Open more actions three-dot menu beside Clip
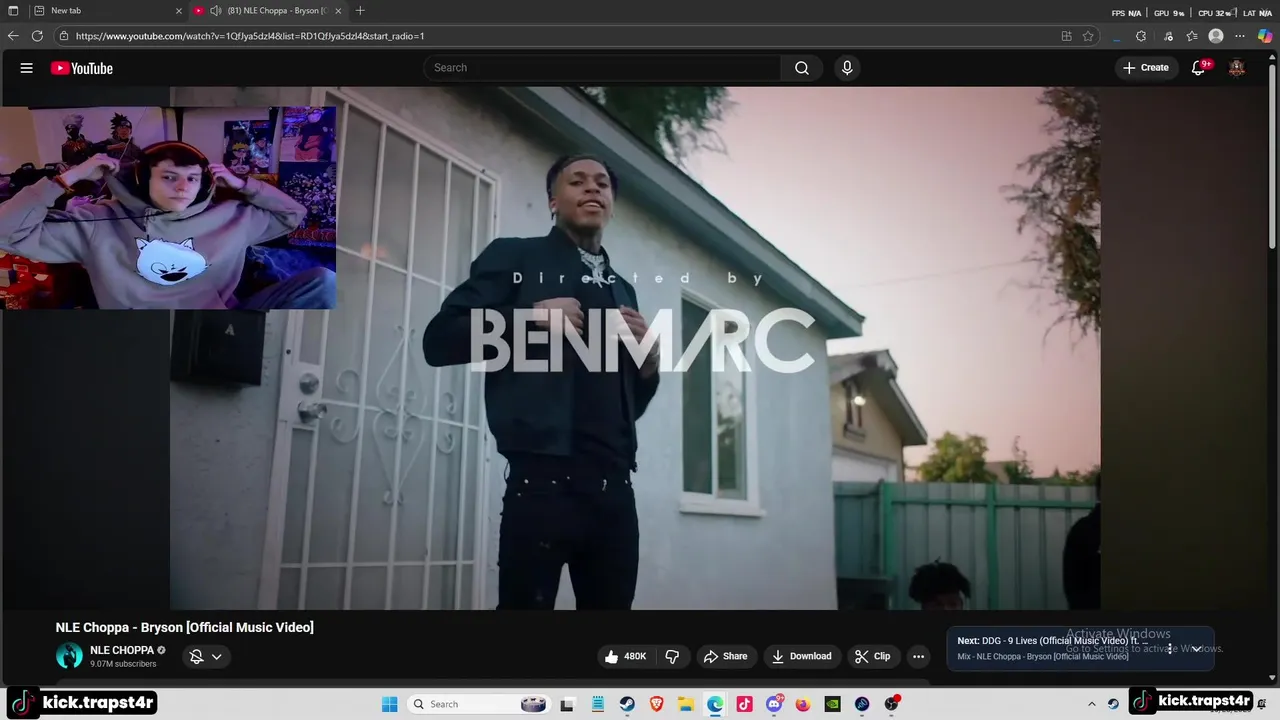 (x=918, y=656)
